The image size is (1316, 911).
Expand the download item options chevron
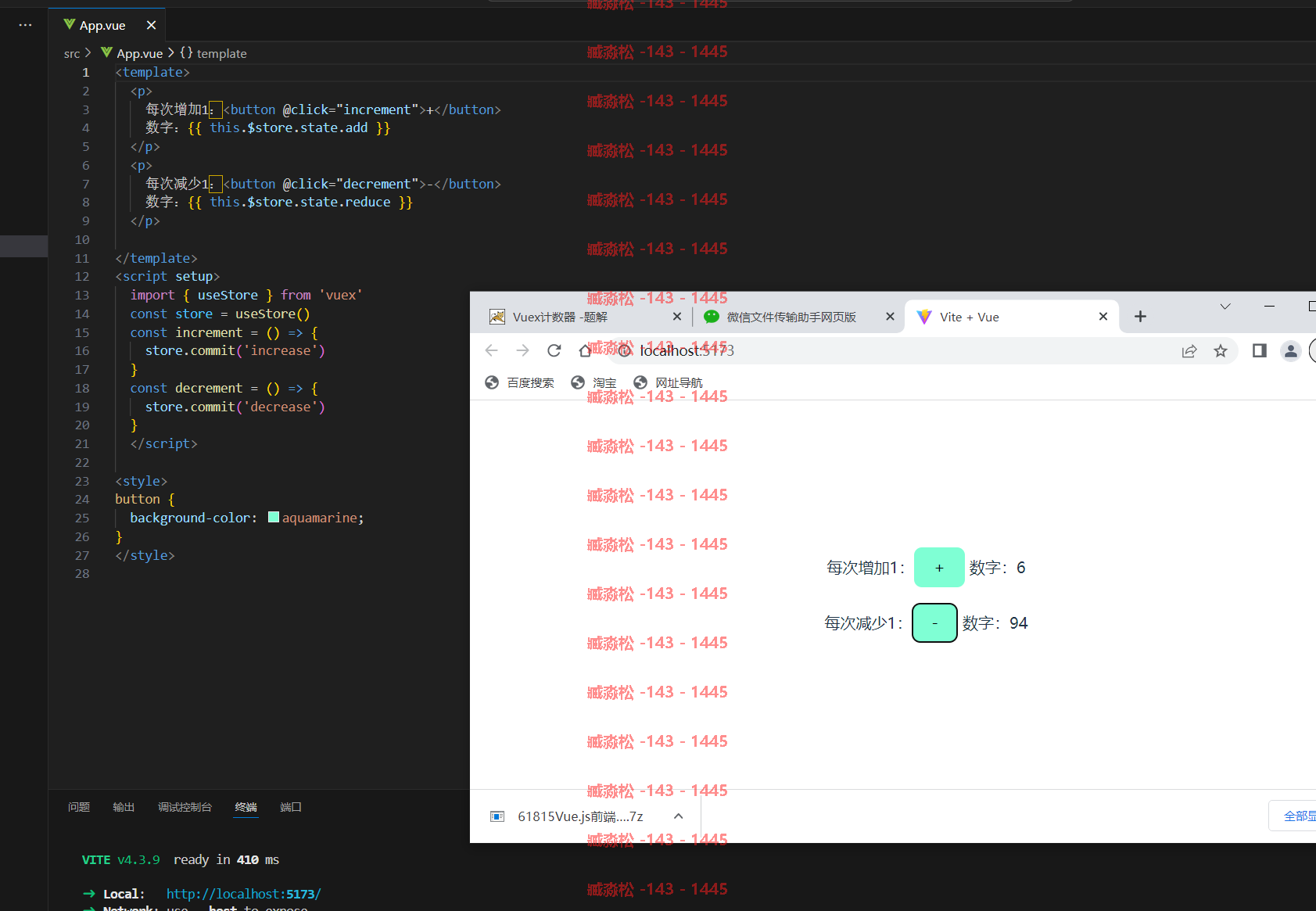(x=679, y=816)
